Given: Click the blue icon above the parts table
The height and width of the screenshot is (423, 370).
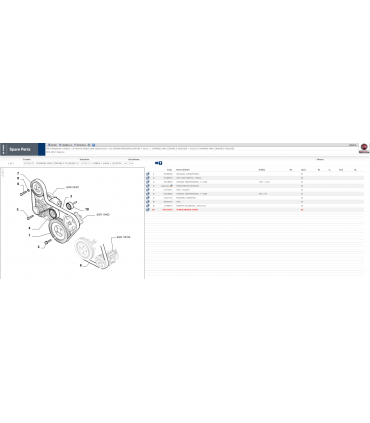Looking at the screenshot, I should point(159,163).
